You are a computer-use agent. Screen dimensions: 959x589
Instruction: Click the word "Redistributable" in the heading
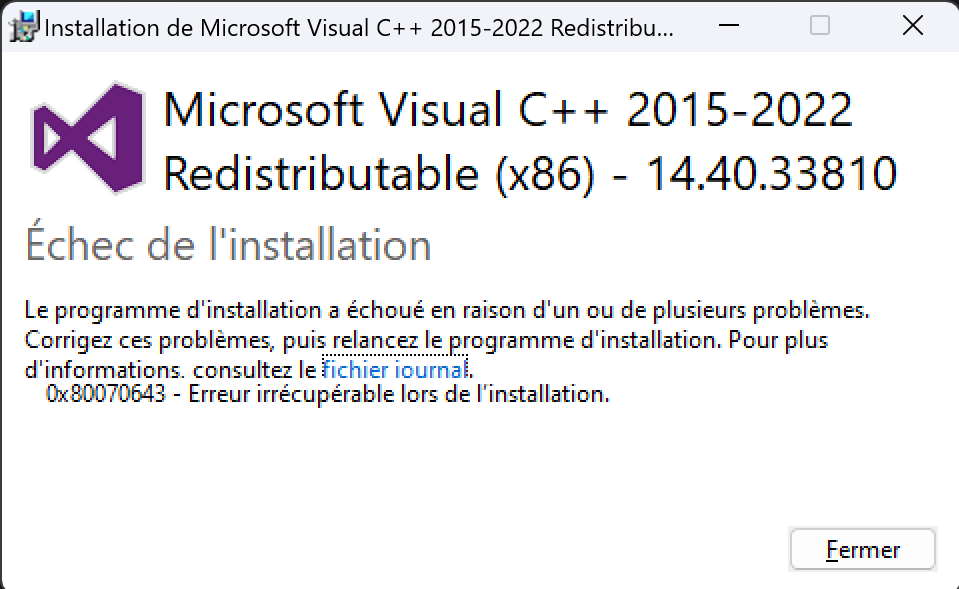(x=320, y=173)
